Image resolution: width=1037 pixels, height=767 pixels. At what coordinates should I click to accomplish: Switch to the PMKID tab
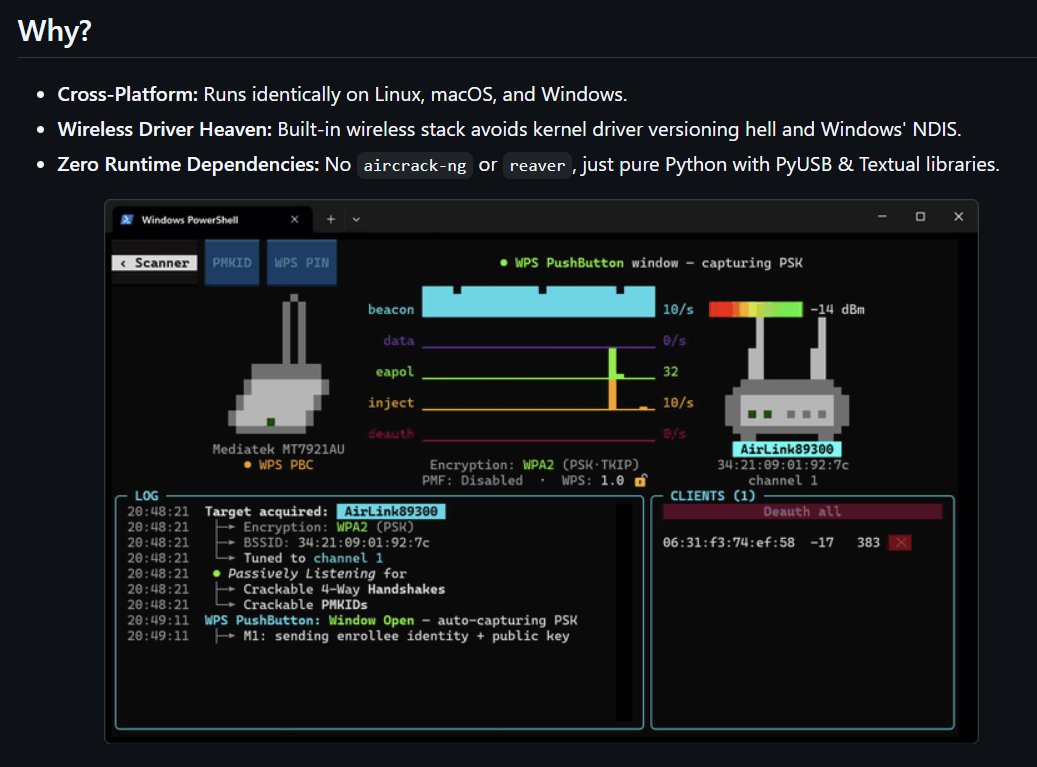232,262
